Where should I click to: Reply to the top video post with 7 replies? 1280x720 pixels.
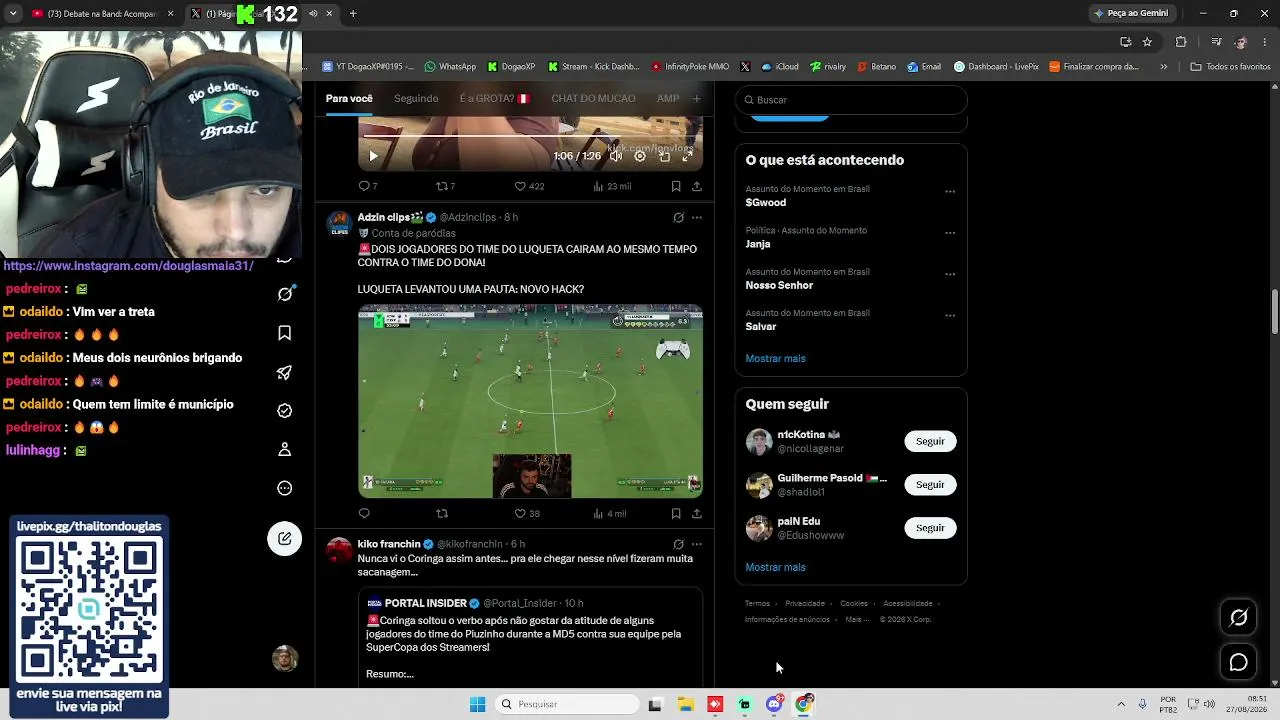click(x=368, y=186)
